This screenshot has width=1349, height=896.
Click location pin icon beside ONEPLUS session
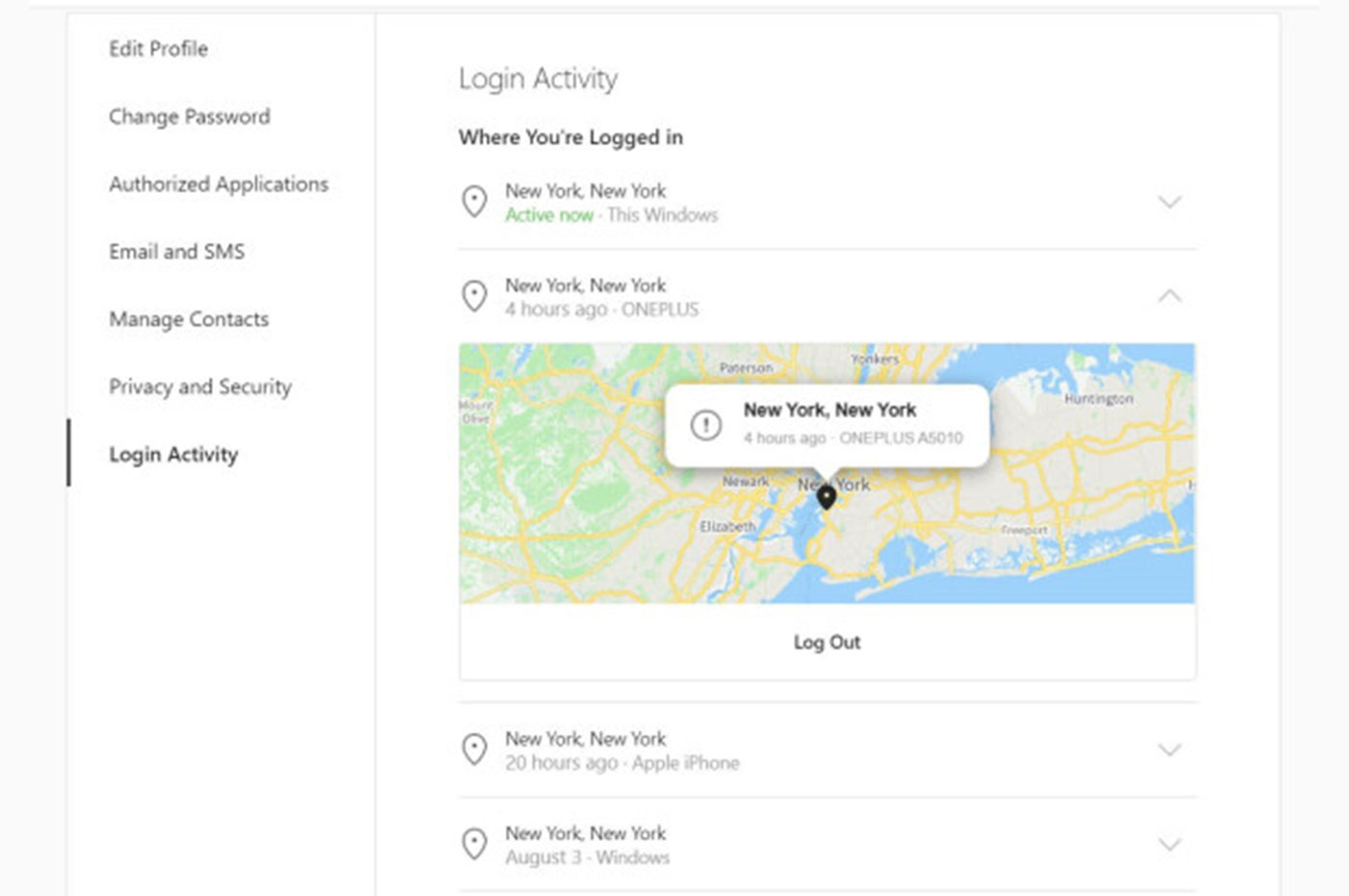pos(474,296)
